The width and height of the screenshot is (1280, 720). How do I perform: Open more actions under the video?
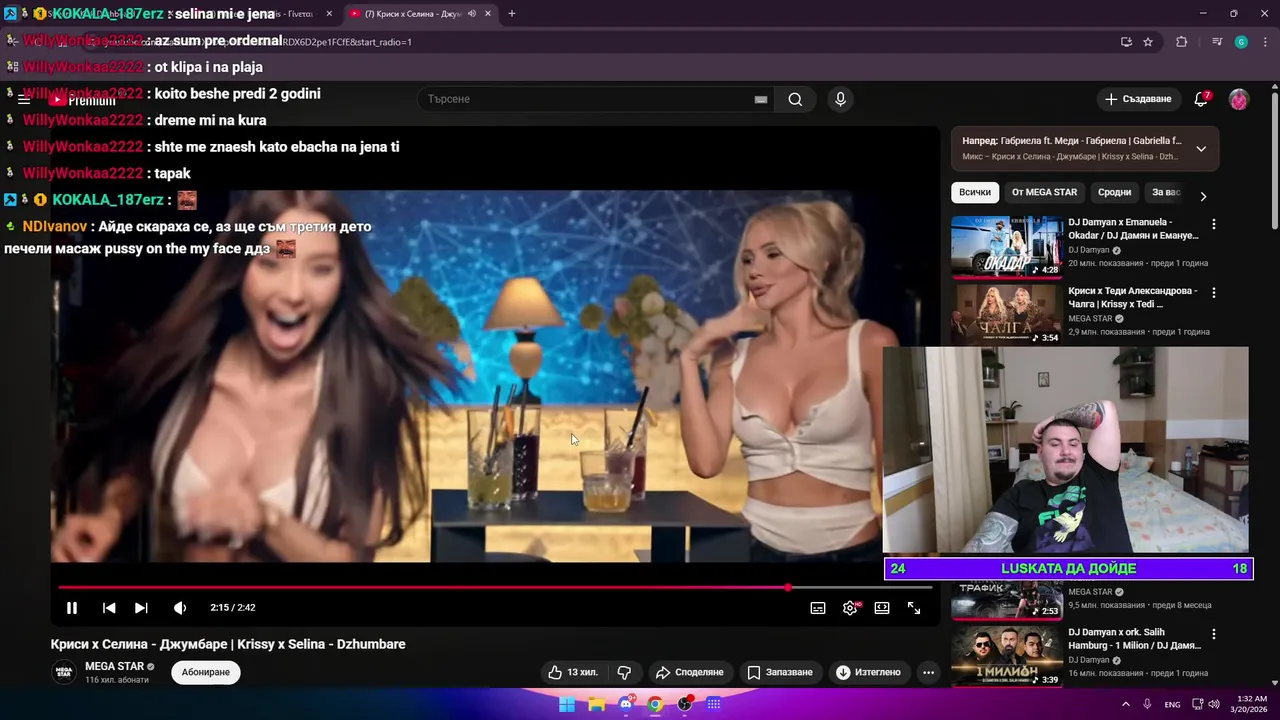tap(928, 672)
